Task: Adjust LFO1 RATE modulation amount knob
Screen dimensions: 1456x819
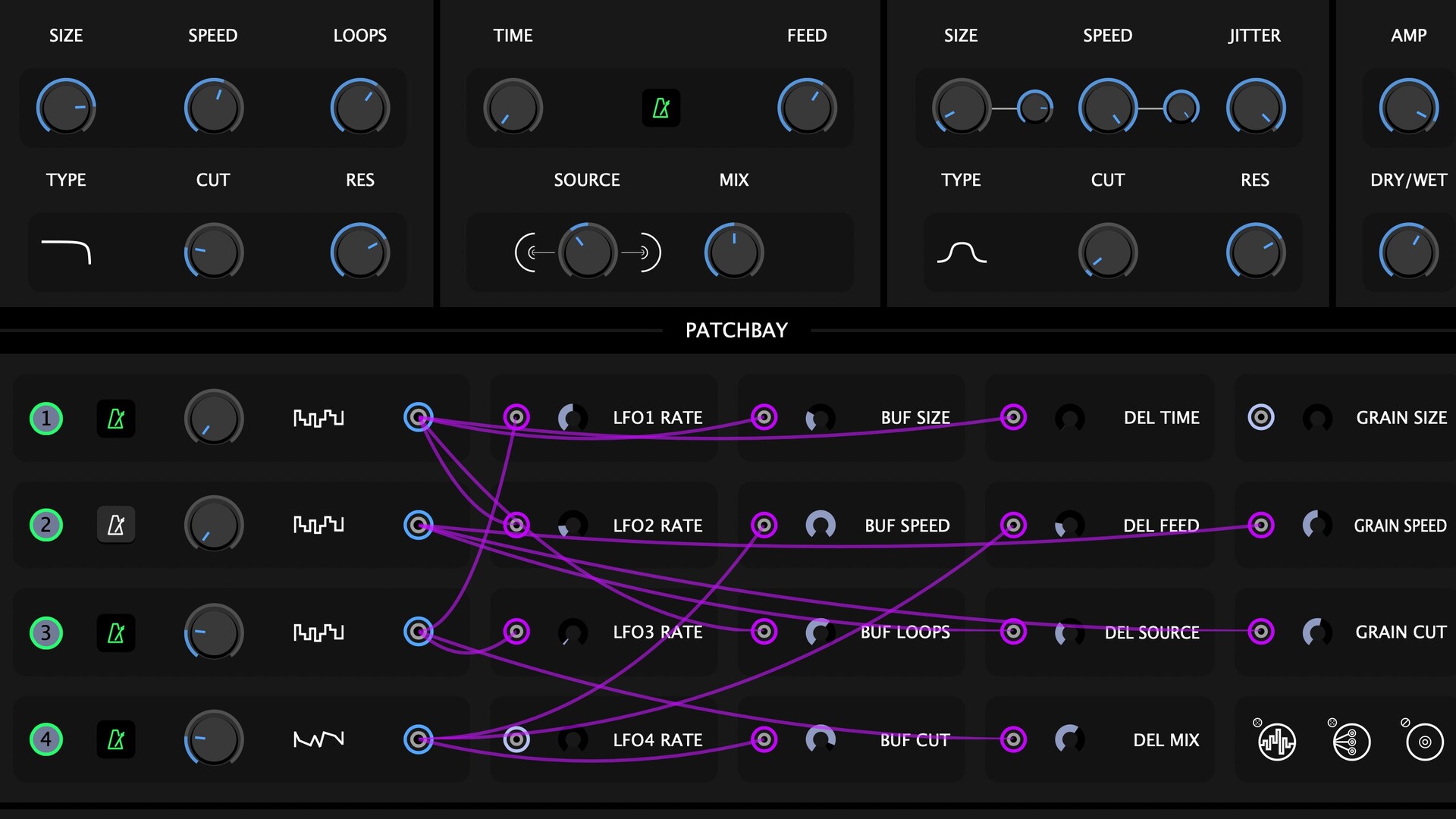Action: click(x=573, y=417)
